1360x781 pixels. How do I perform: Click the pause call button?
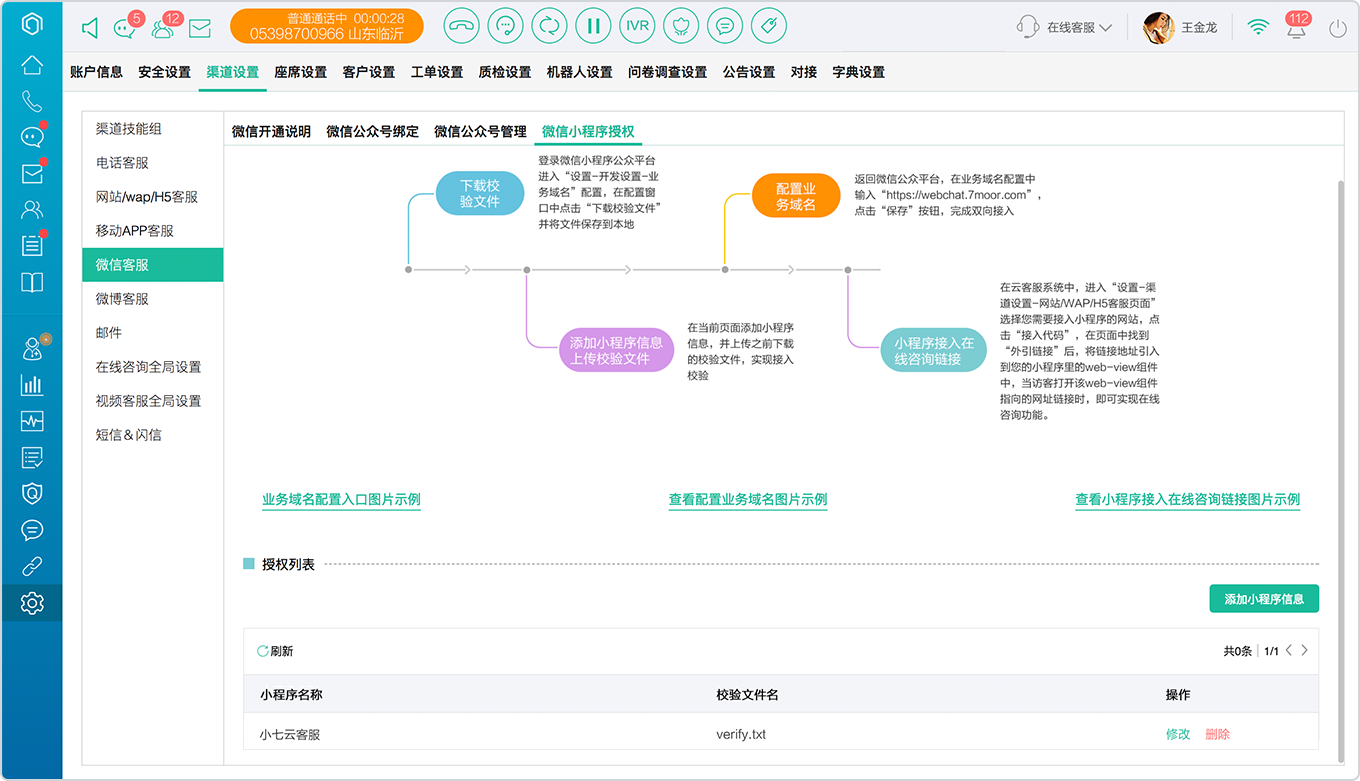click(x=593, y=26)
